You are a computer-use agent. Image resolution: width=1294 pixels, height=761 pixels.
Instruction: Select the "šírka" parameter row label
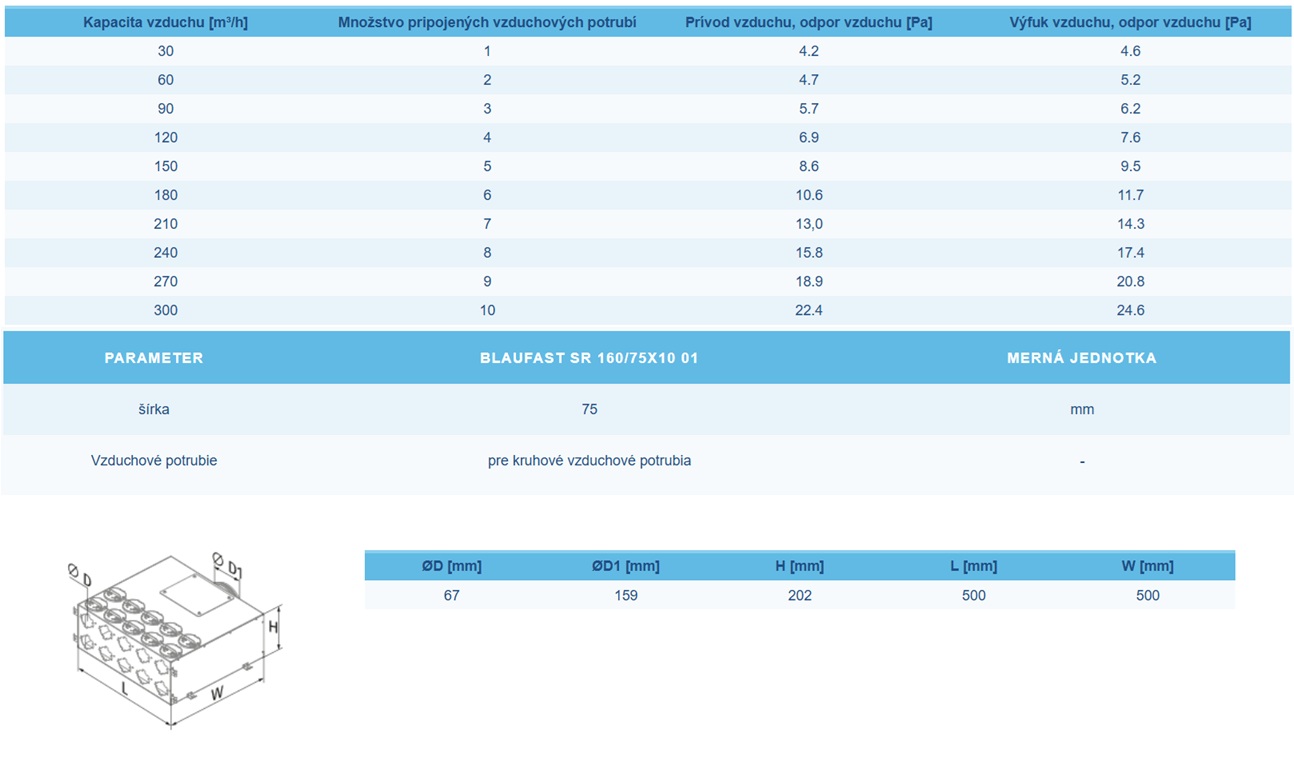pos(154,409)
